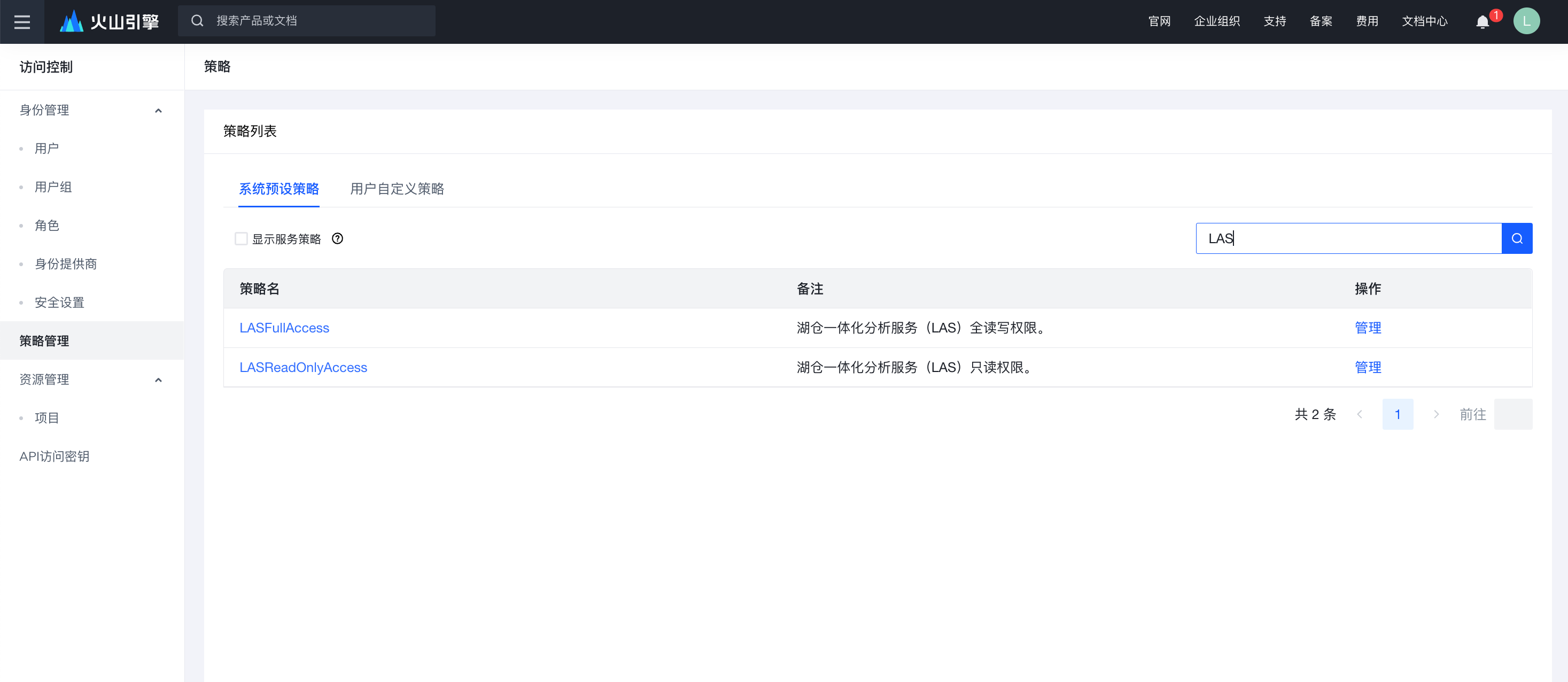Select 策略管理 in the sidebar
Viewport: 1568px width, 682px height.
coord(92,341)
